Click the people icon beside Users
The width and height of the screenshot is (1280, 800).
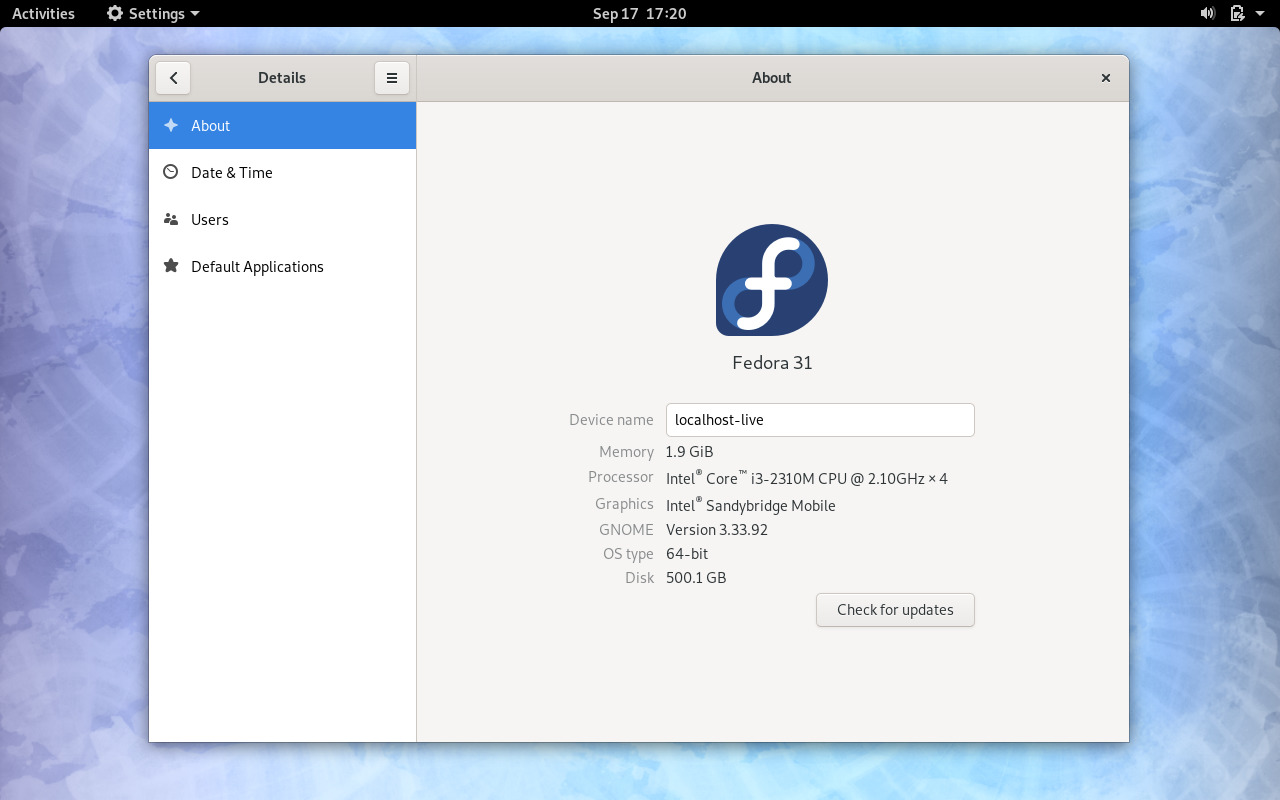[x=170, y=219]
